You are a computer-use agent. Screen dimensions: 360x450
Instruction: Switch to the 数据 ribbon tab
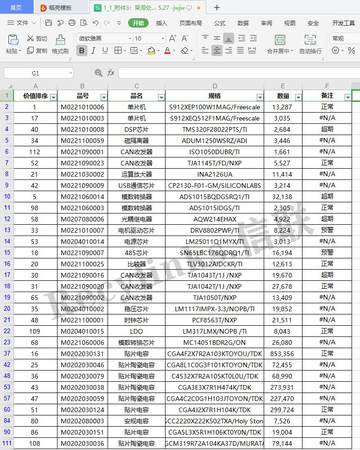pos(243,23)
